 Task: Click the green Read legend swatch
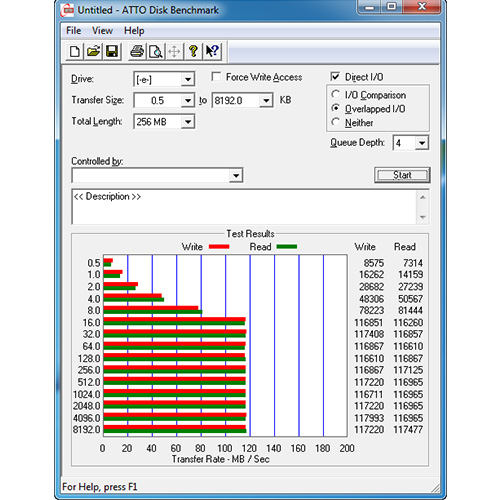click(x=287, y=247)
